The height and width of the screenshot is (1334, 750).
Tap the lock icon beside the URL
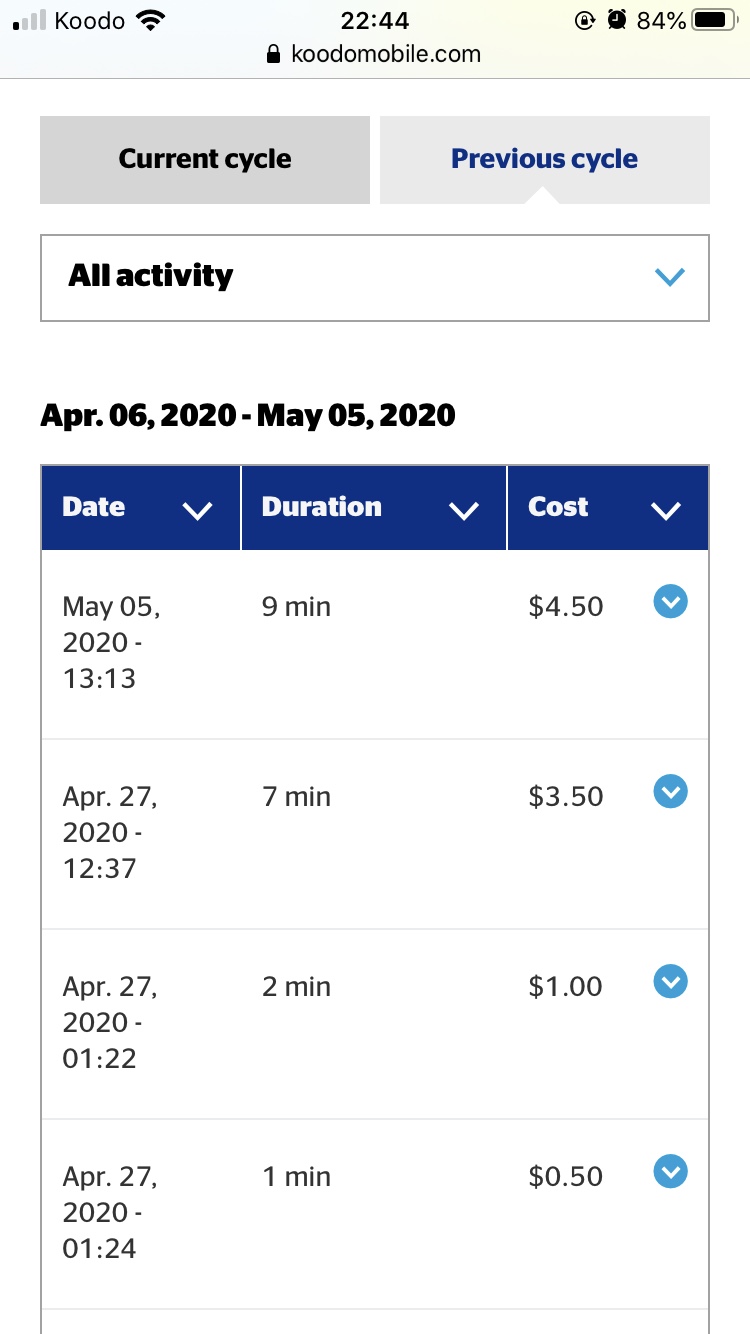pos(274,55)
